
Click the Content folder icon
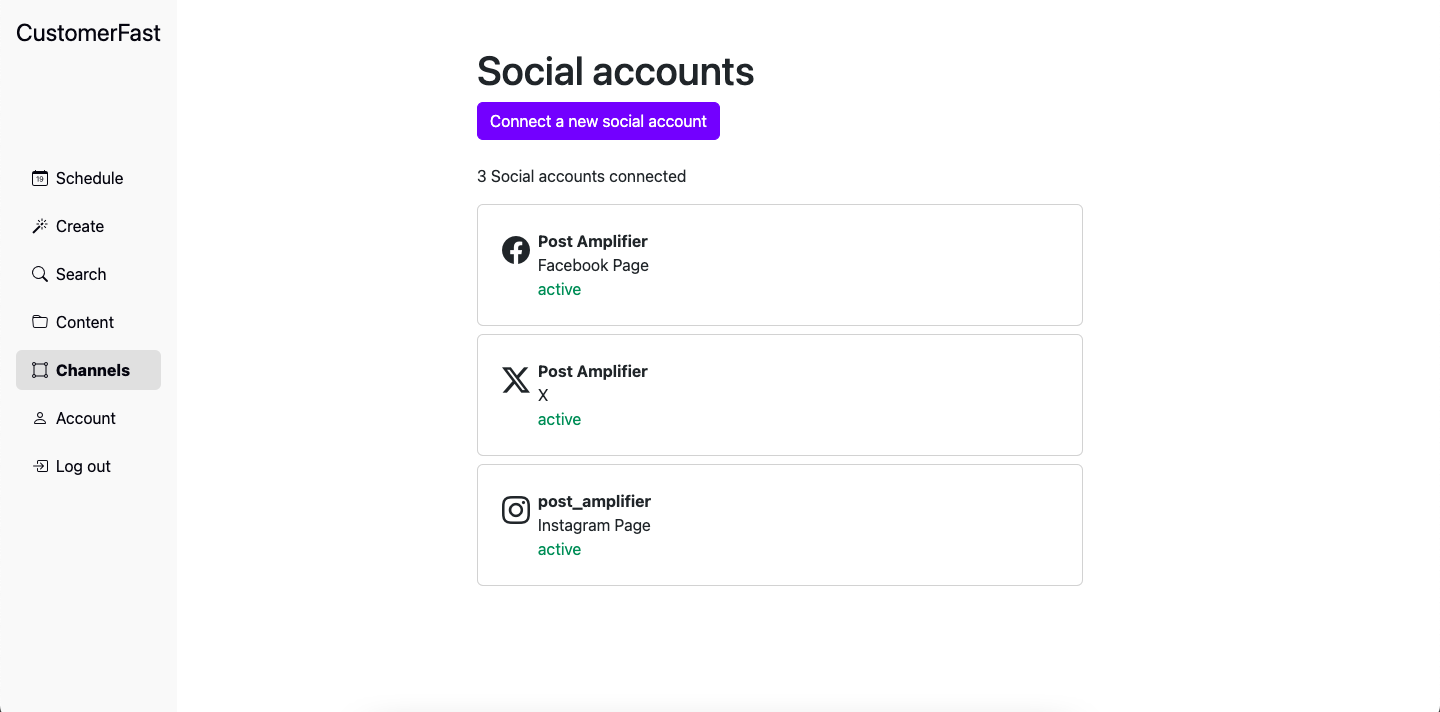coord(40,322)
